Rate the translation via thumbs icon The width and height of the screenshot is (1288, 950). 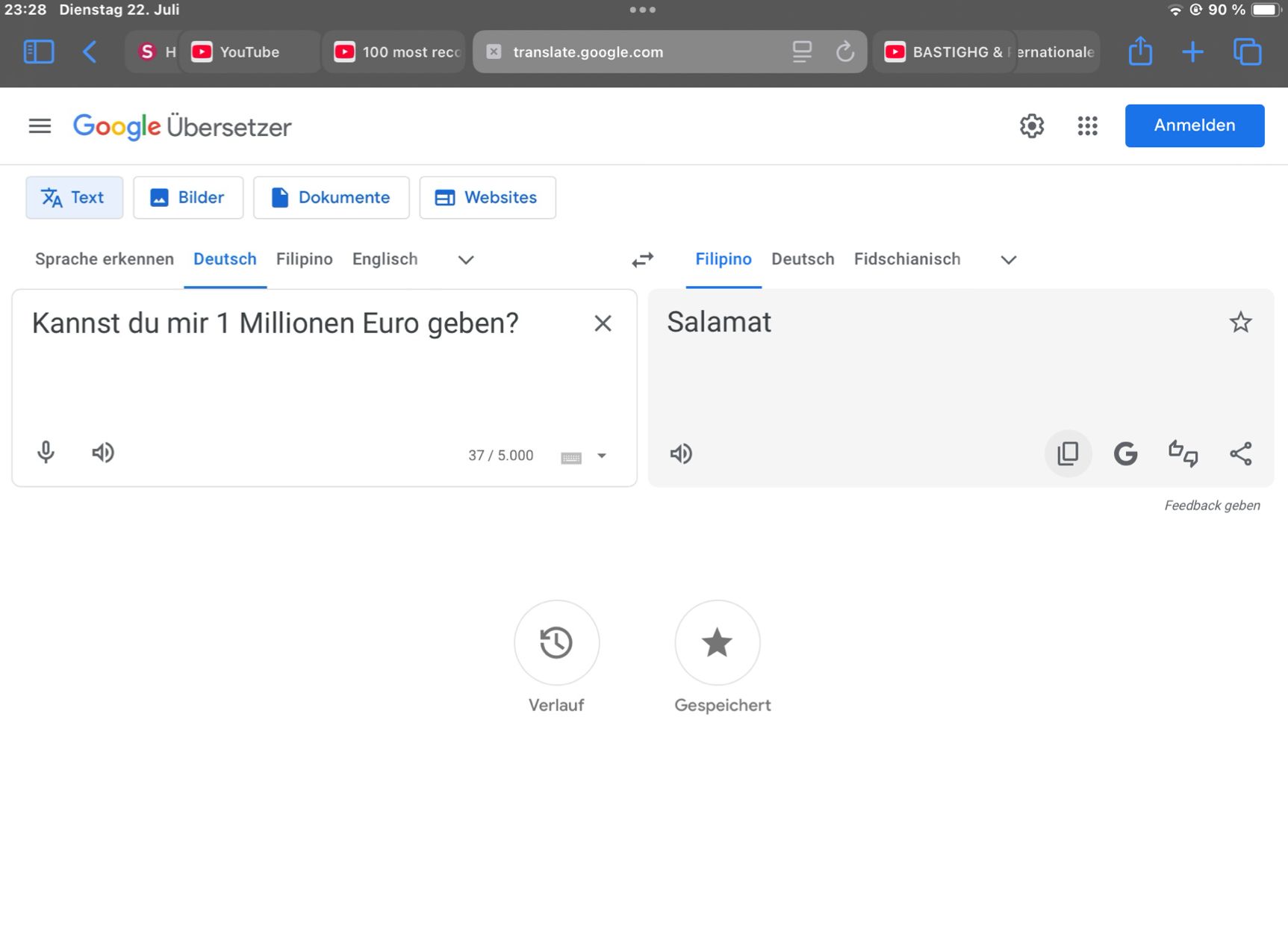click(1183, 453)
